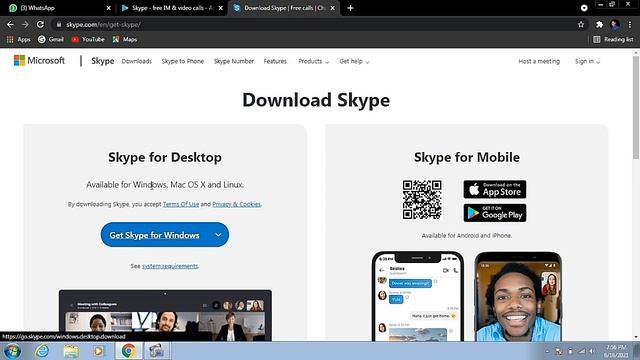The image size is (640, 360).
Task: Open File Explorer from the taskbar
Action: click(x=71, y=351)
